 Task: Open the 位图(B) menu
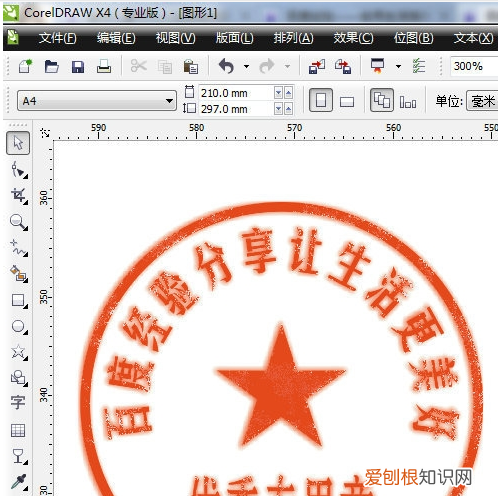pyautogui.click(x=414, y=38)
